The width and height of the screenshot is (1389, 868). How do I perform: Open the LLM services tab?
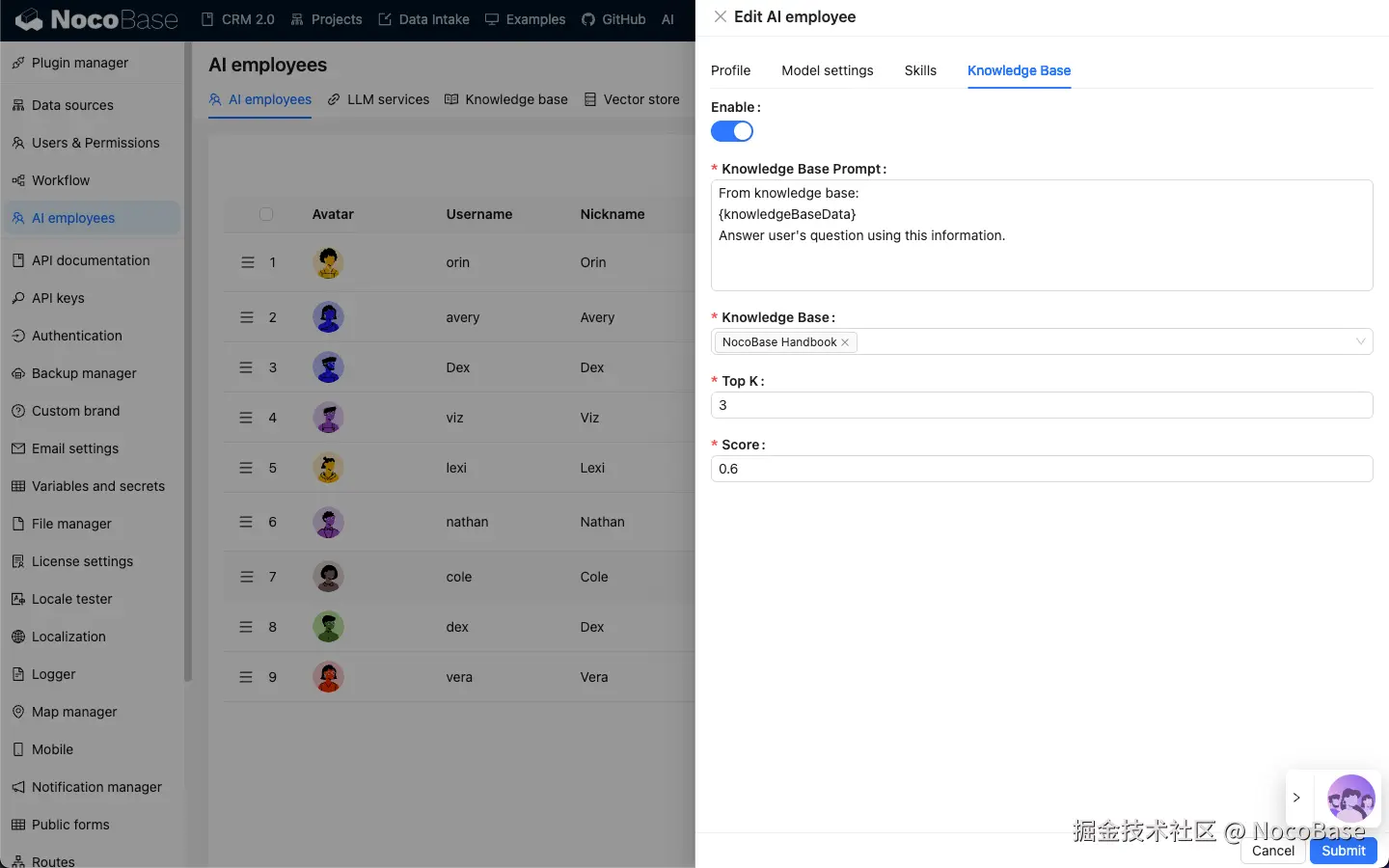(378, 99)
